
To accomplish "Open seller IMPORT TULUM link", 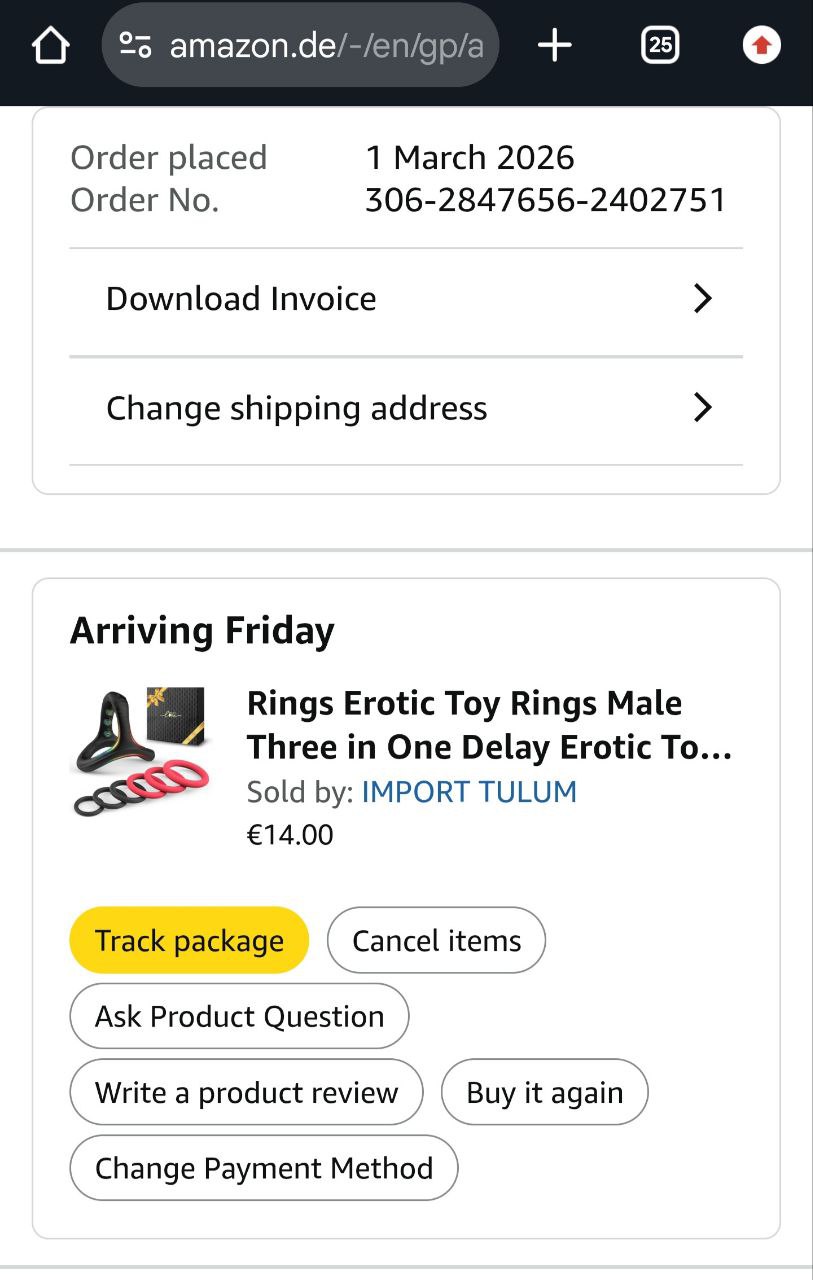I will (x=469, y=792).
